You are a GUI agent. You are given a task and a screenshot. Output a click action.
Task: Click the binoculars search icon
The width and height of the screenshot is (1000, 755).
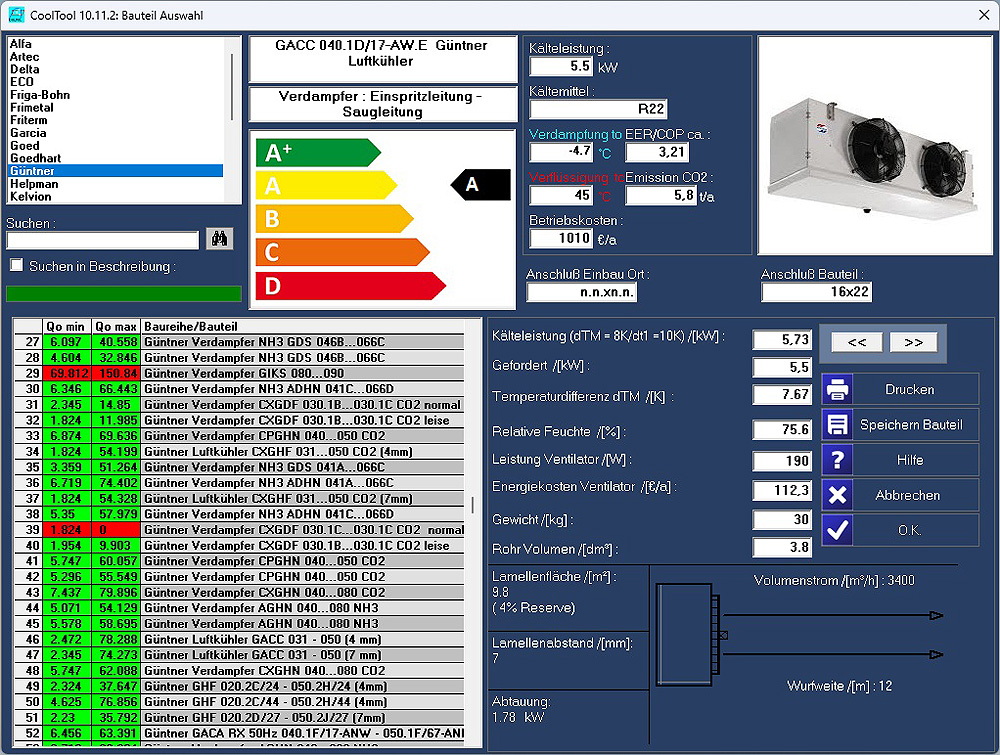[x=219, y=239]
